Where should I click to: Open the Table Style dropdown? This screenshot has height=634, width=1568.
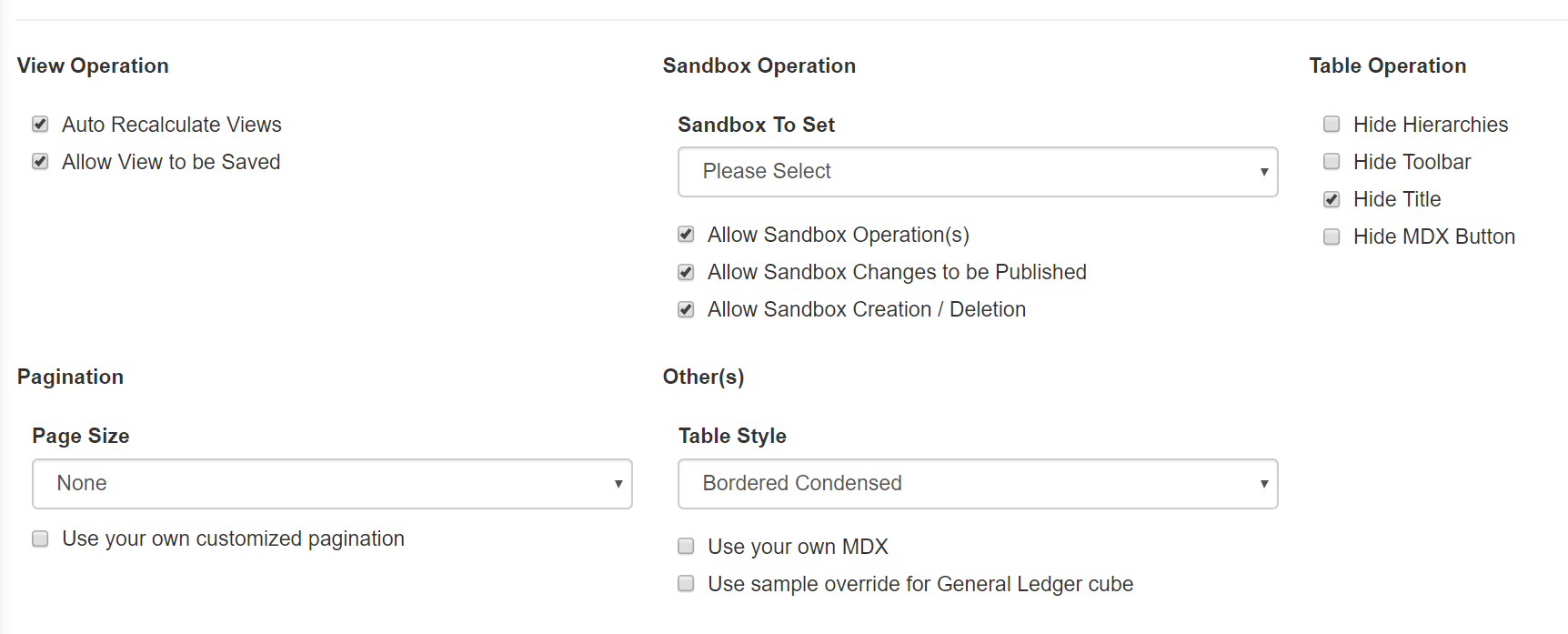[978, 484]
